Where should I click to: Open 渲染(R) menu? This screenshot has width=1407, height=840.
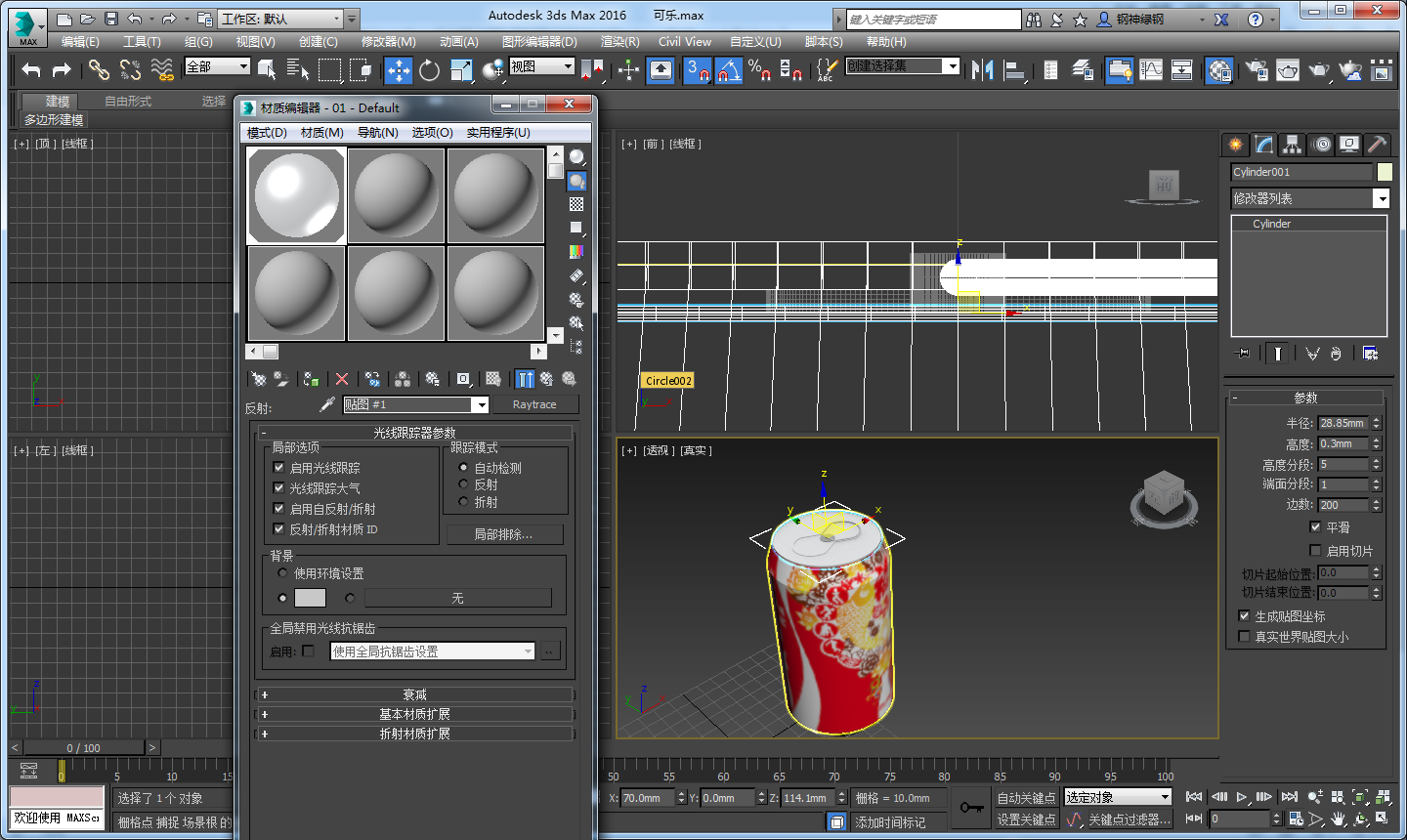tap(619, 42)
